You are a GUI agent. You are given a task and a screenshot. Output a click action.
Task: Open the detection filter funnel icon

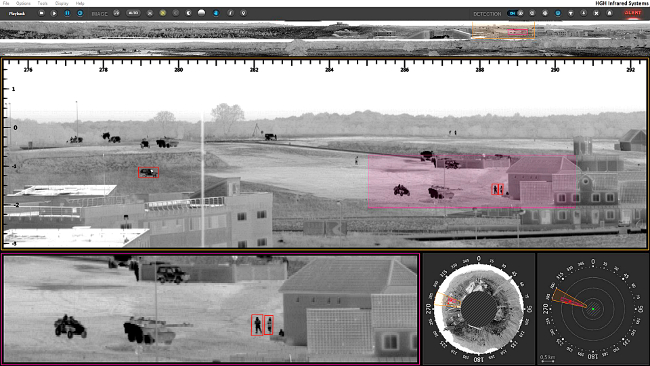click(571, 14)
